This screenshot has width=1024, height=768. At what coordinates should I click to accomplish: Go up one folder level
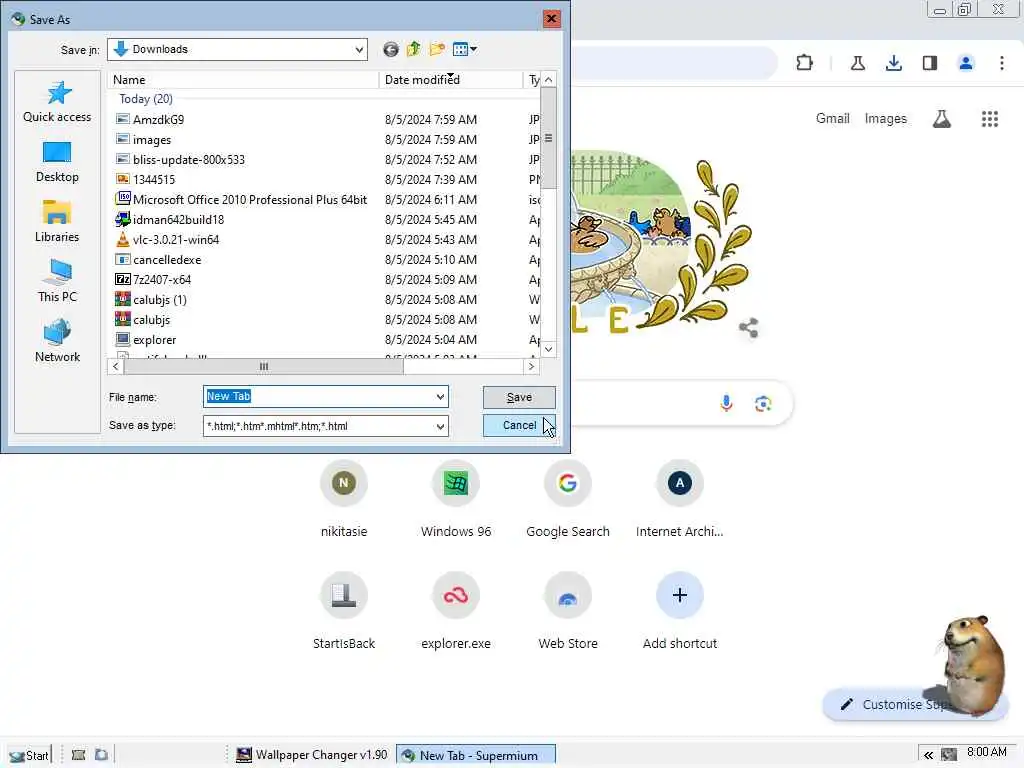coord(413,50)
